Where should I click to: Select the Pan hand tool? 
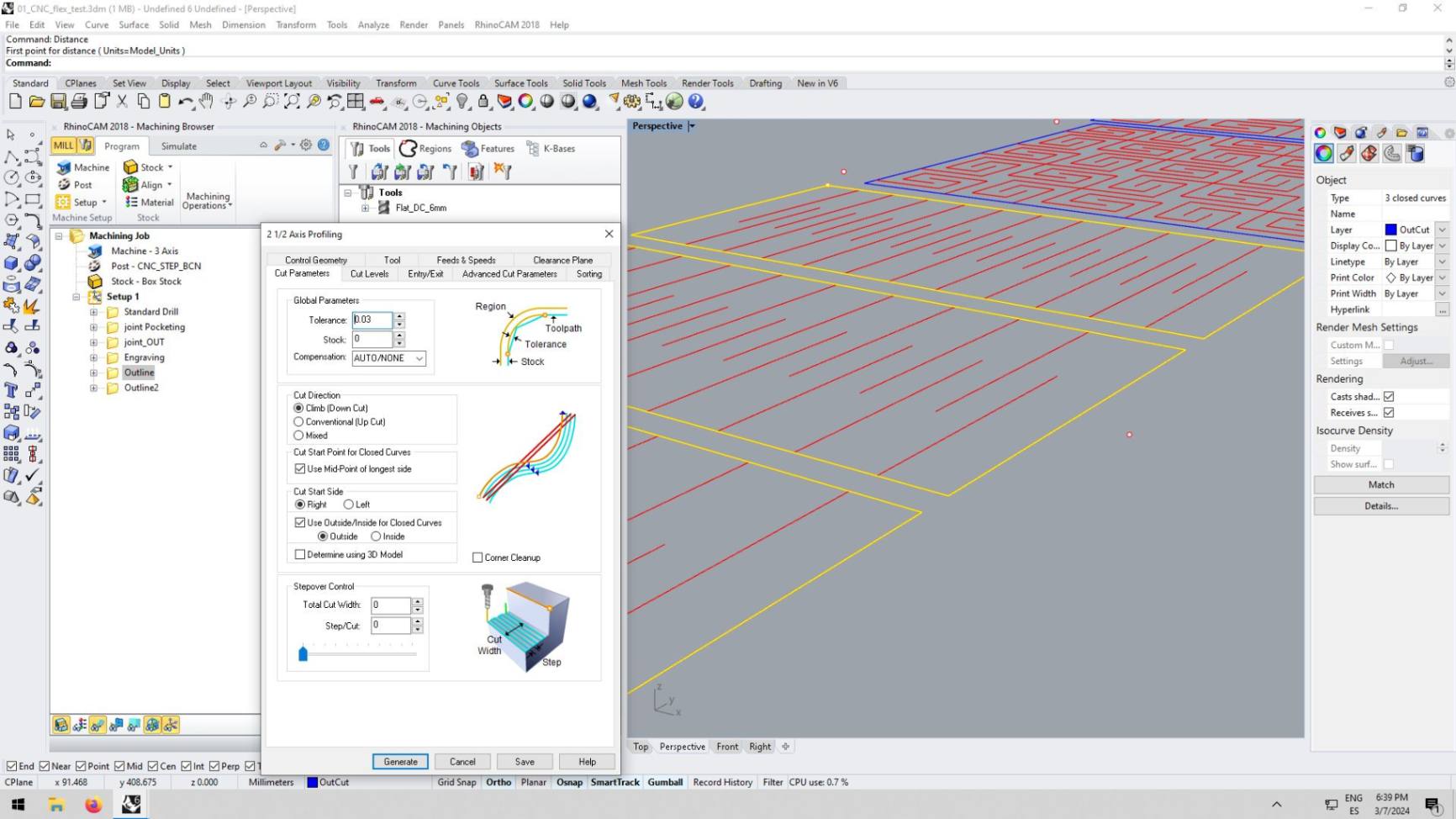[x=207, y=102]
